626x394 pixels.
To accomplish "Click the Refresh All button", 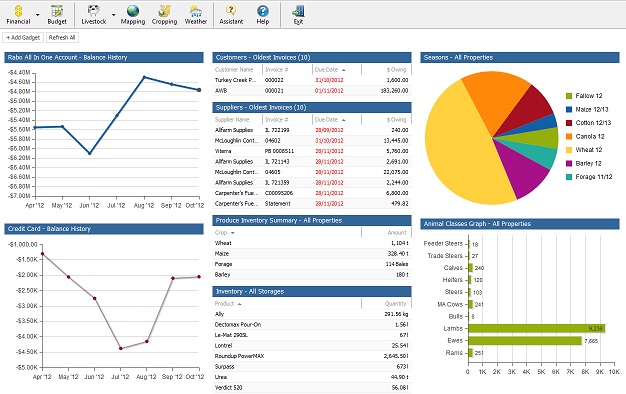I will pos(62,38).
